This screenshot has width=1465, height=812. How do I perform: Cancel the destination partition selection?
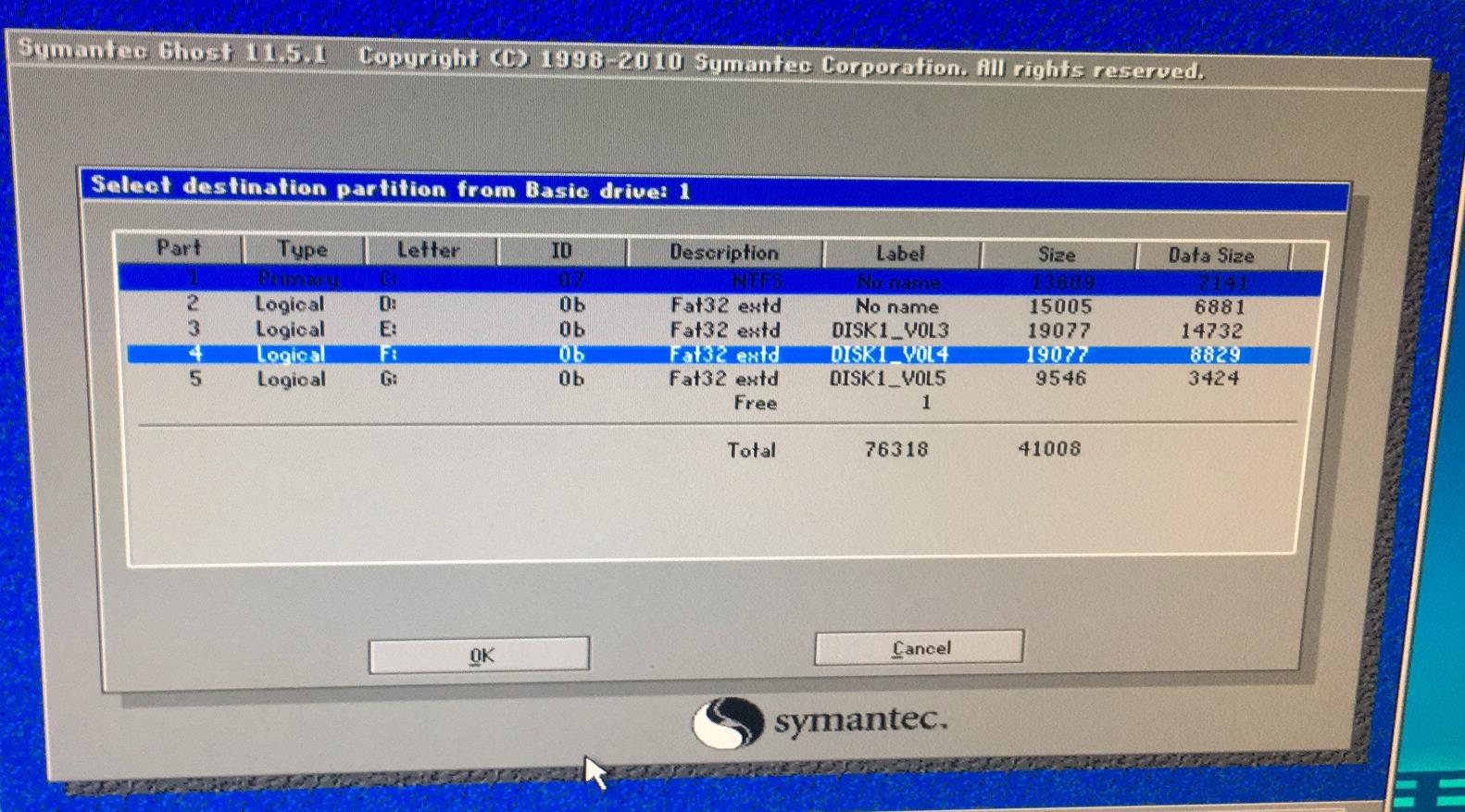coord(919,648)
